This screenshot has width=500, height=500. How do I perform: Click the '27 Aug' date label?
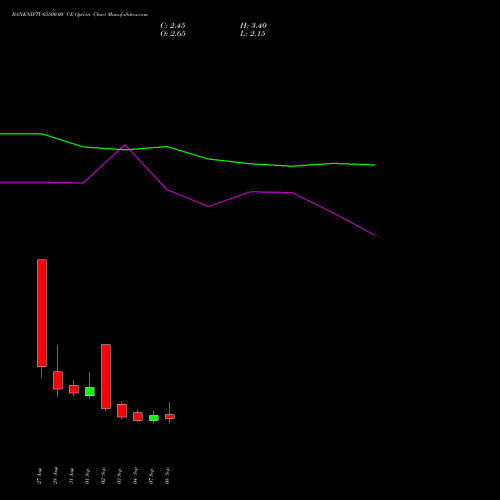click(x=39, y=476)
